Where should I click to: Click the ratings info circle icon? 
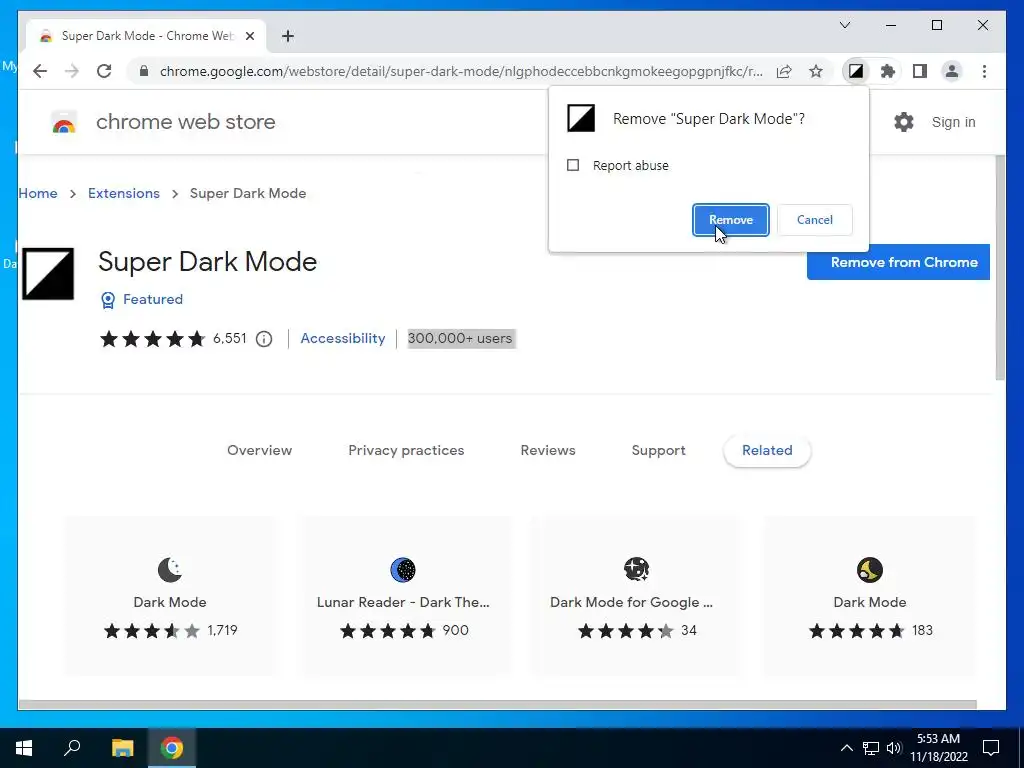tap(264, 339)
